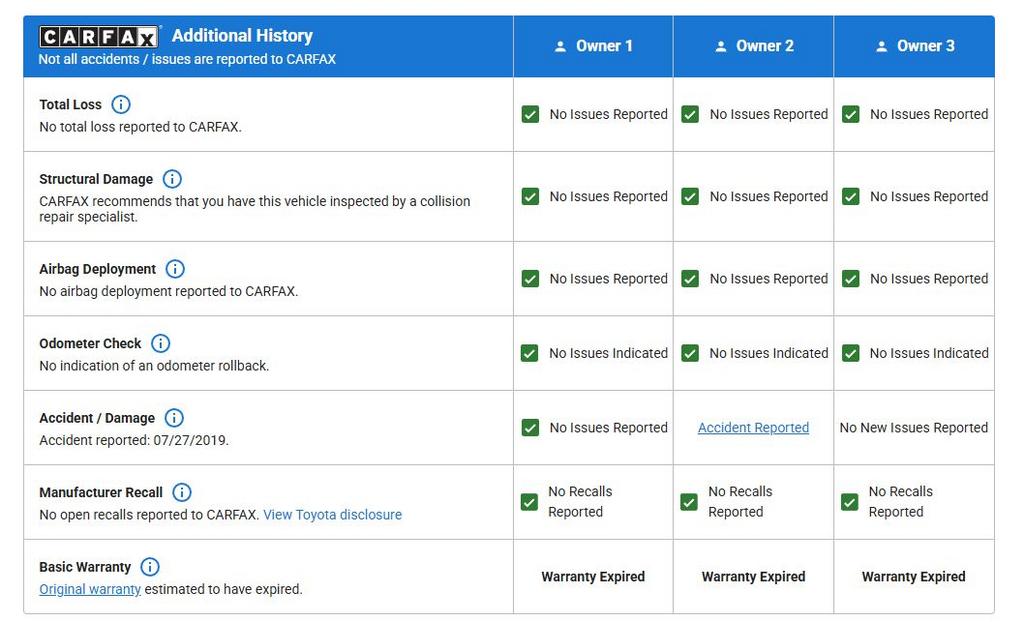The width and height of the screenshot is (1024, 622).
Task: Click the info icon next to Total Loss
Action: (x=121, y=104)
